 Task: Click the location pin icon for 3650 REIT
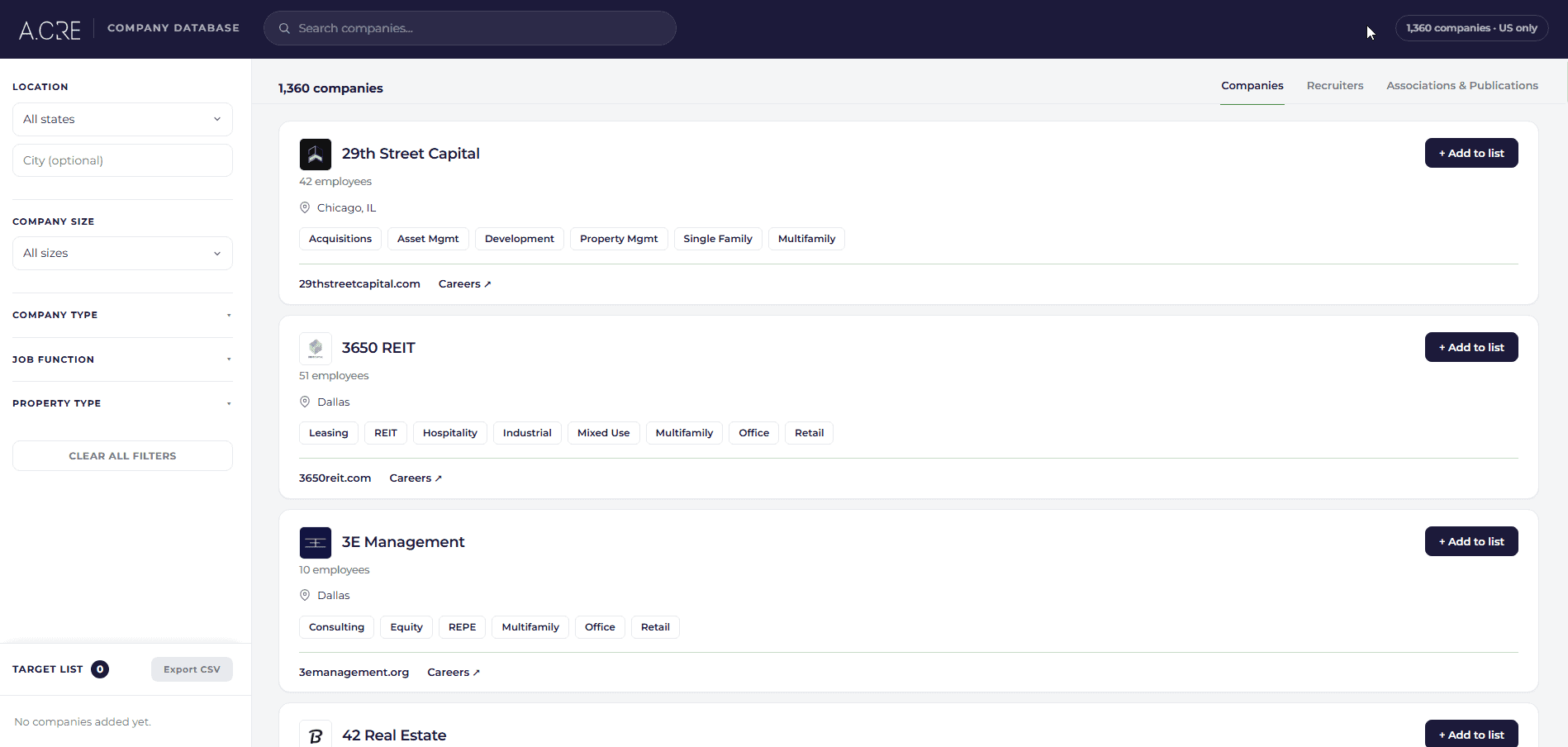[x=305, y=402]
